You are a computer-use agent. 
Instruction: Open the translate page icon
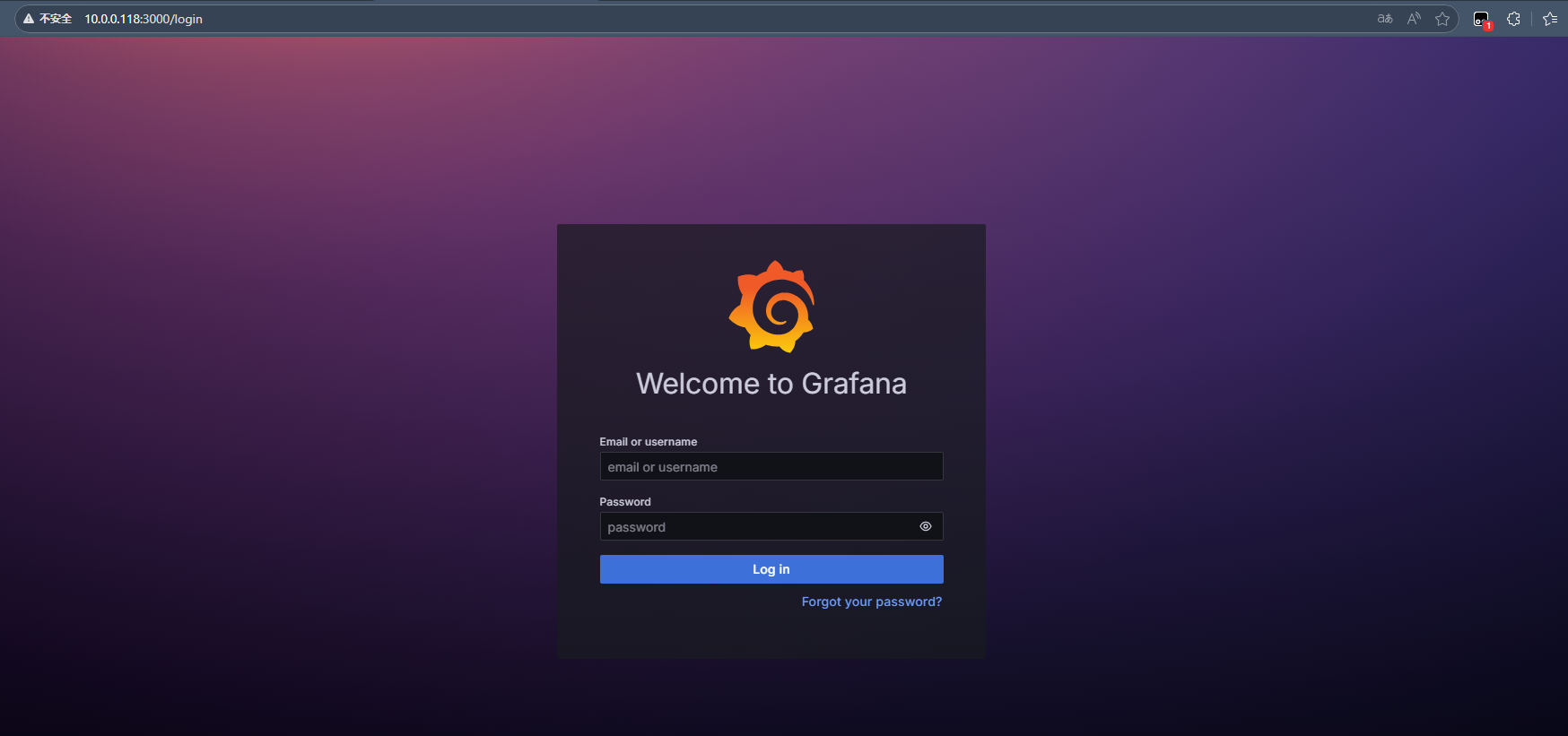pyautogui.click(x=1385, y=19)
